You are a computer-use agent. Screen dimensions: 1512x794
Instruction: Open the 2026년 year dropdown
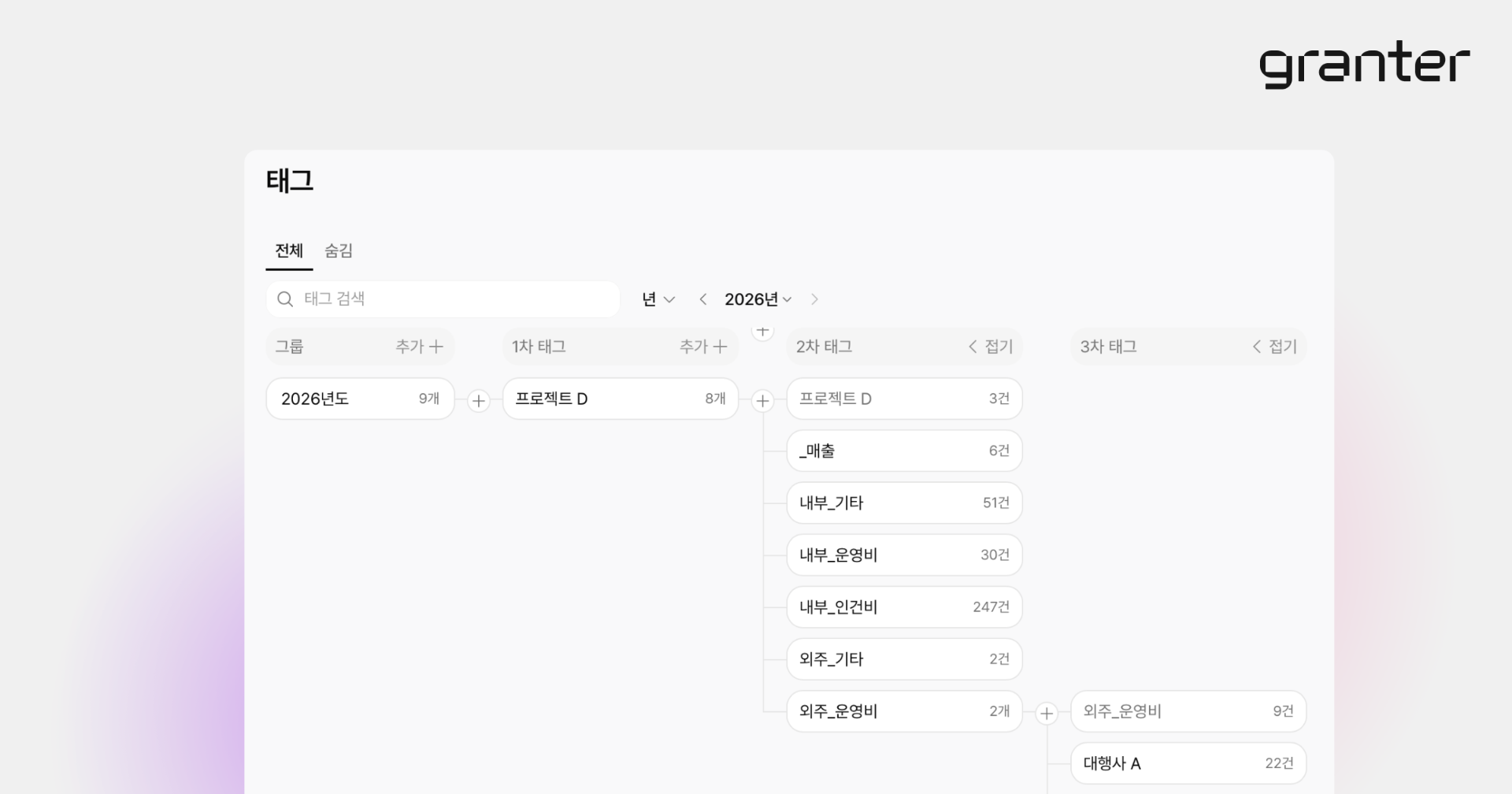coord(758,299)
